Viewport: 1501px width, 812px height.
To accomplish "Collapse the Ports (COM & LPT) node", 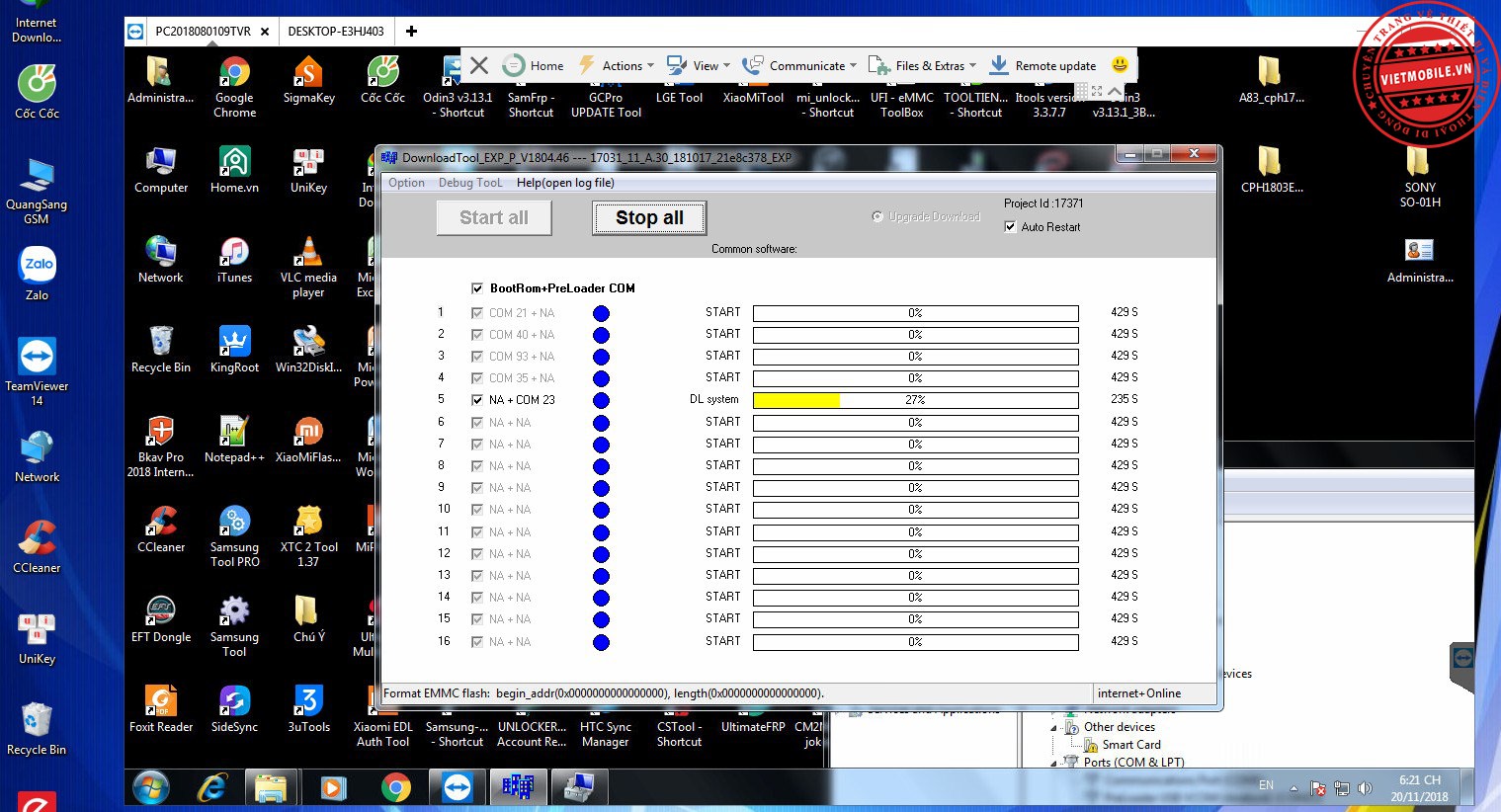I will (1054, 763).
